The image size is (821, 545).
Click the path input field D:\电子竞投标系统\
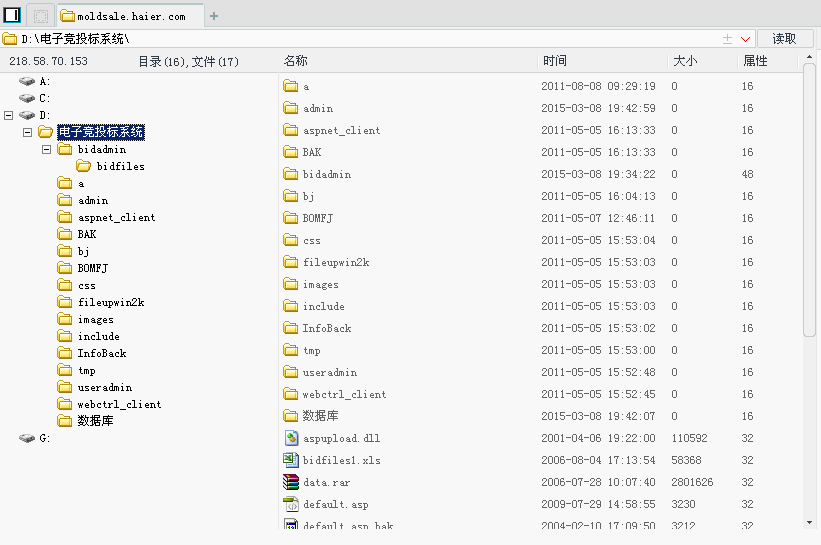click(x=367, y=39)
